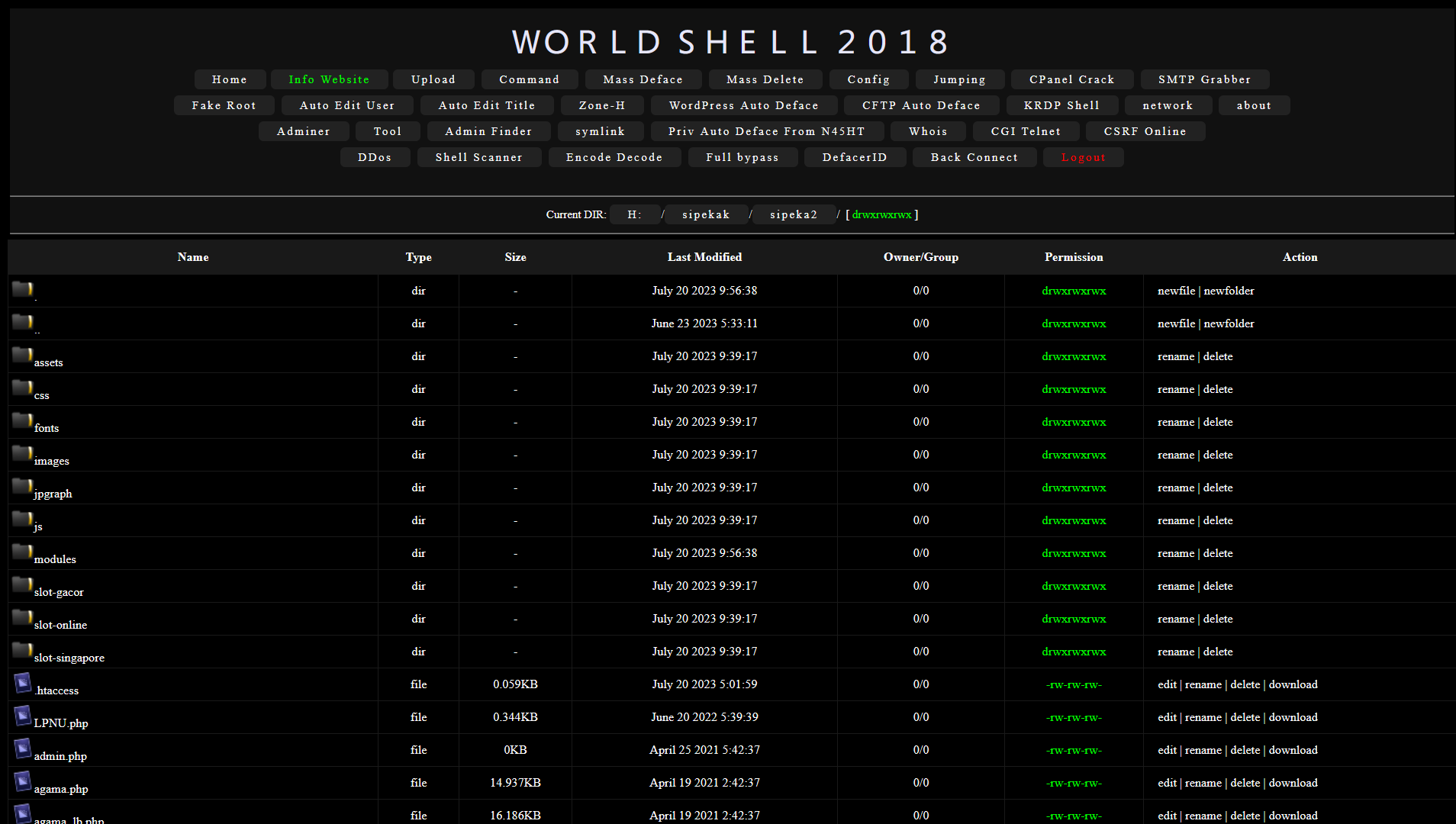The width and height of the screenshot is (1456, 824).
Task: Click the .htaccess permission -rw-rw-rw-
Action: (1074, 684)
